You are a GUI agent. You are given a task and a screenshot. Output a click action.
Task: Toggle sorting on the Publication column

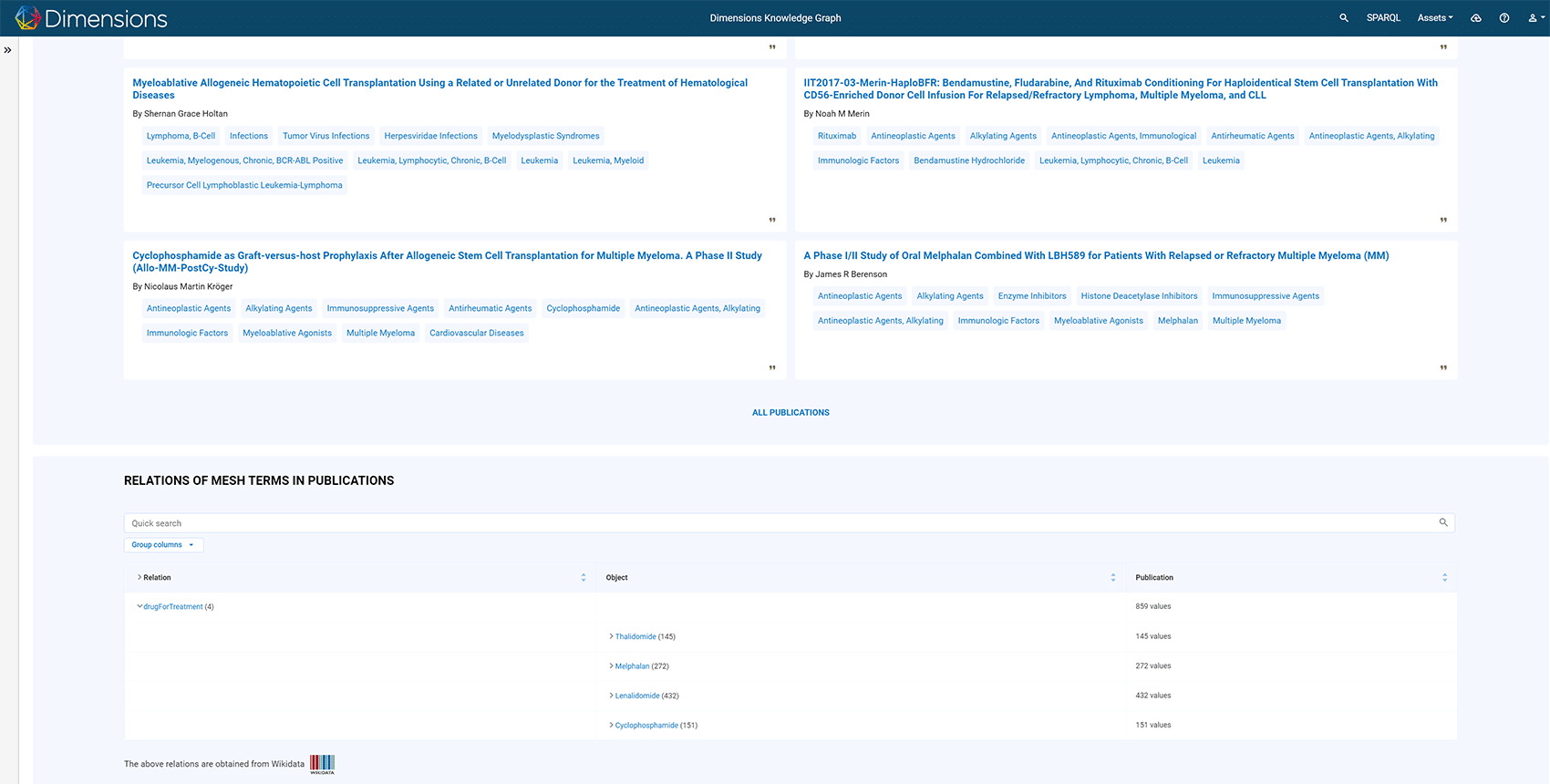point(1444,578)
